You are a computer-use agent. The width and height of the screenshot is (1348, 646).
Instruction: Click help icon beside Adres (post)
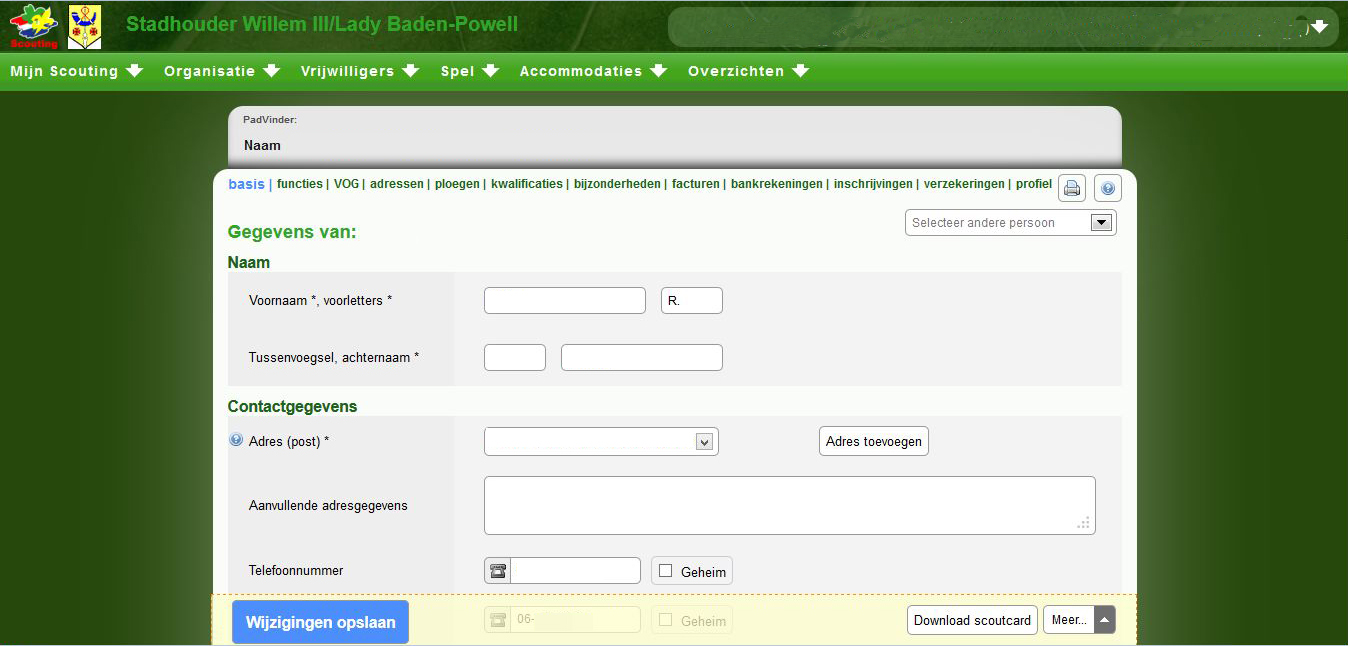[237, 440]
